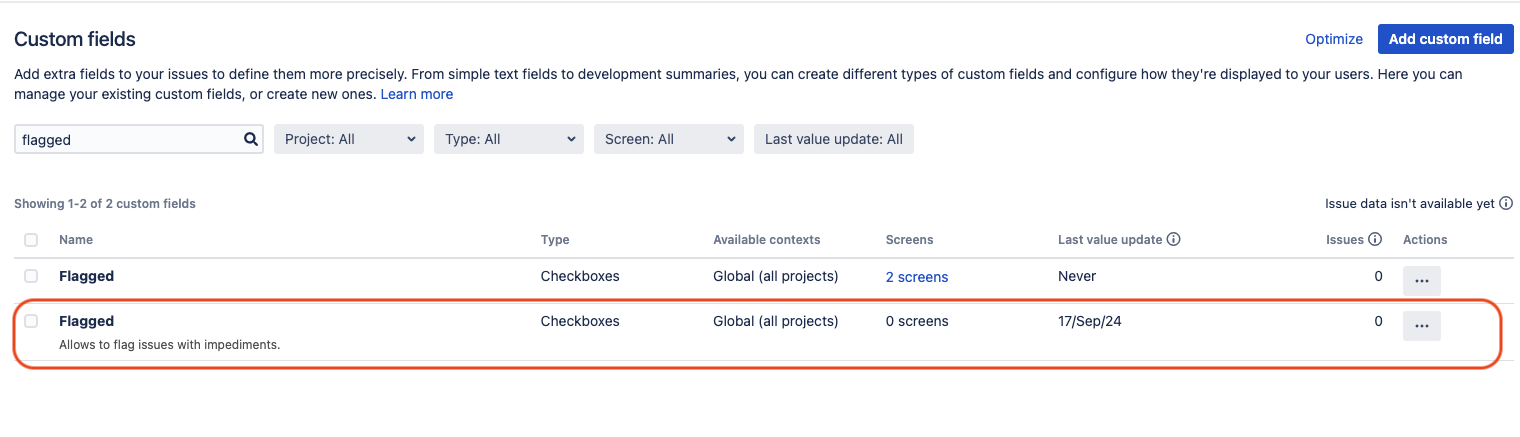Click the Optimize link
The height and width of the screenshot is (437, 1520).
pyautogui.click(x=1334, y=39)
